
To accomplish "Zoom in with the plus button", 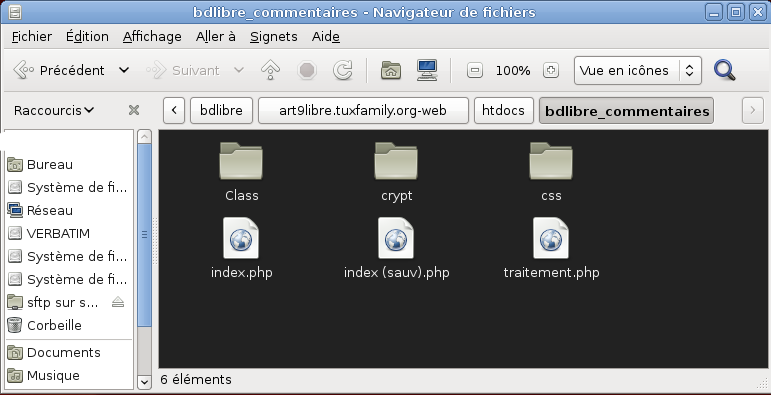I will click(x=551, y=70).
